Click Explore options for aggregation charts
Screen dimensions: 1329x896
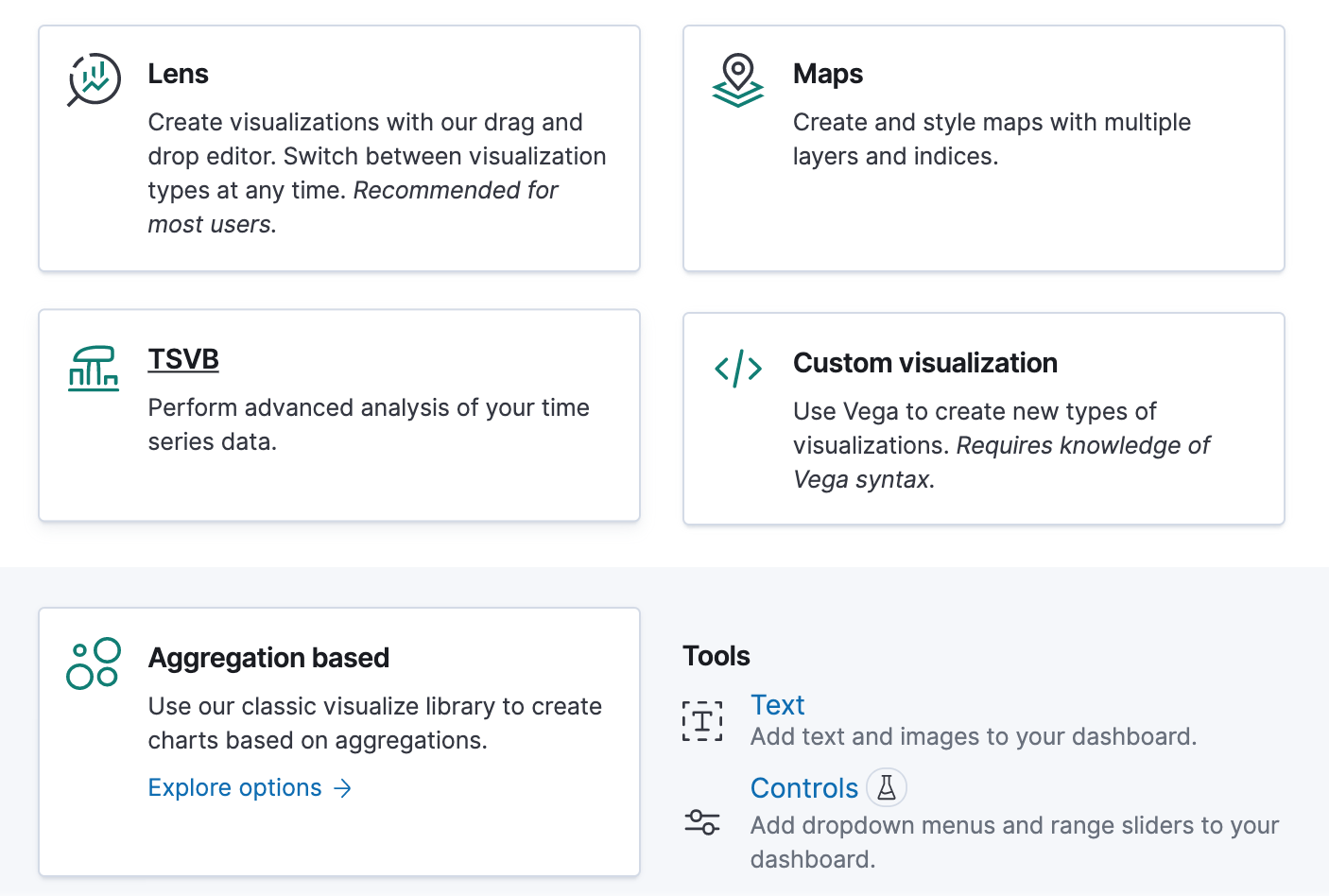click(234, 787)
